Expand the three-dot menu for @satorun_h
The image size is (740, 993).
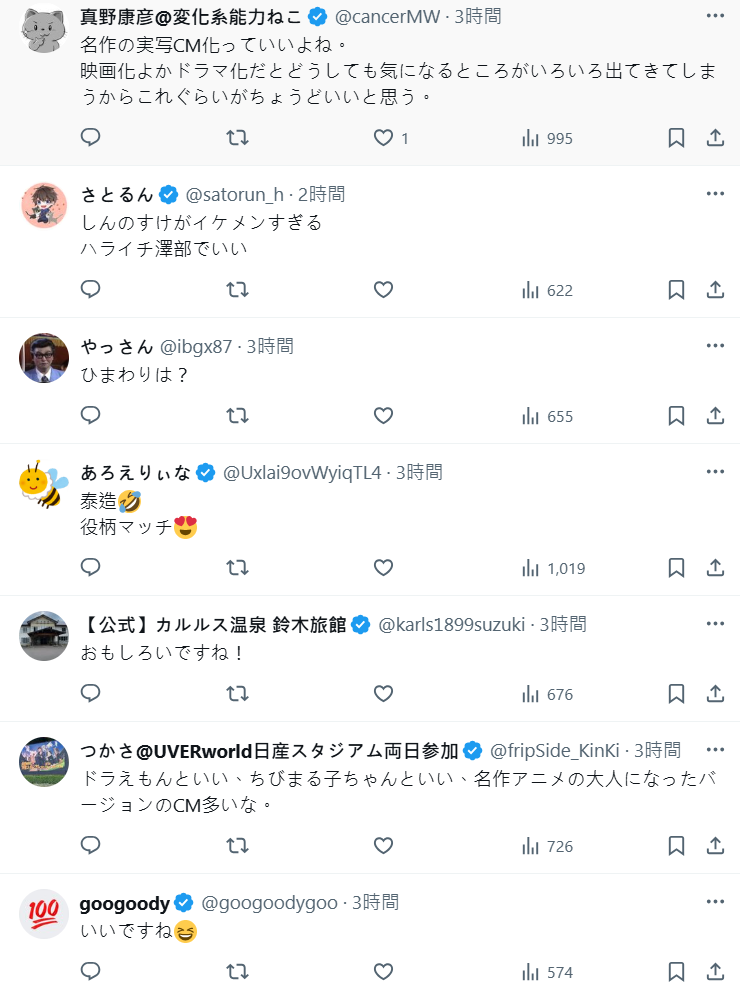(715, 194)
